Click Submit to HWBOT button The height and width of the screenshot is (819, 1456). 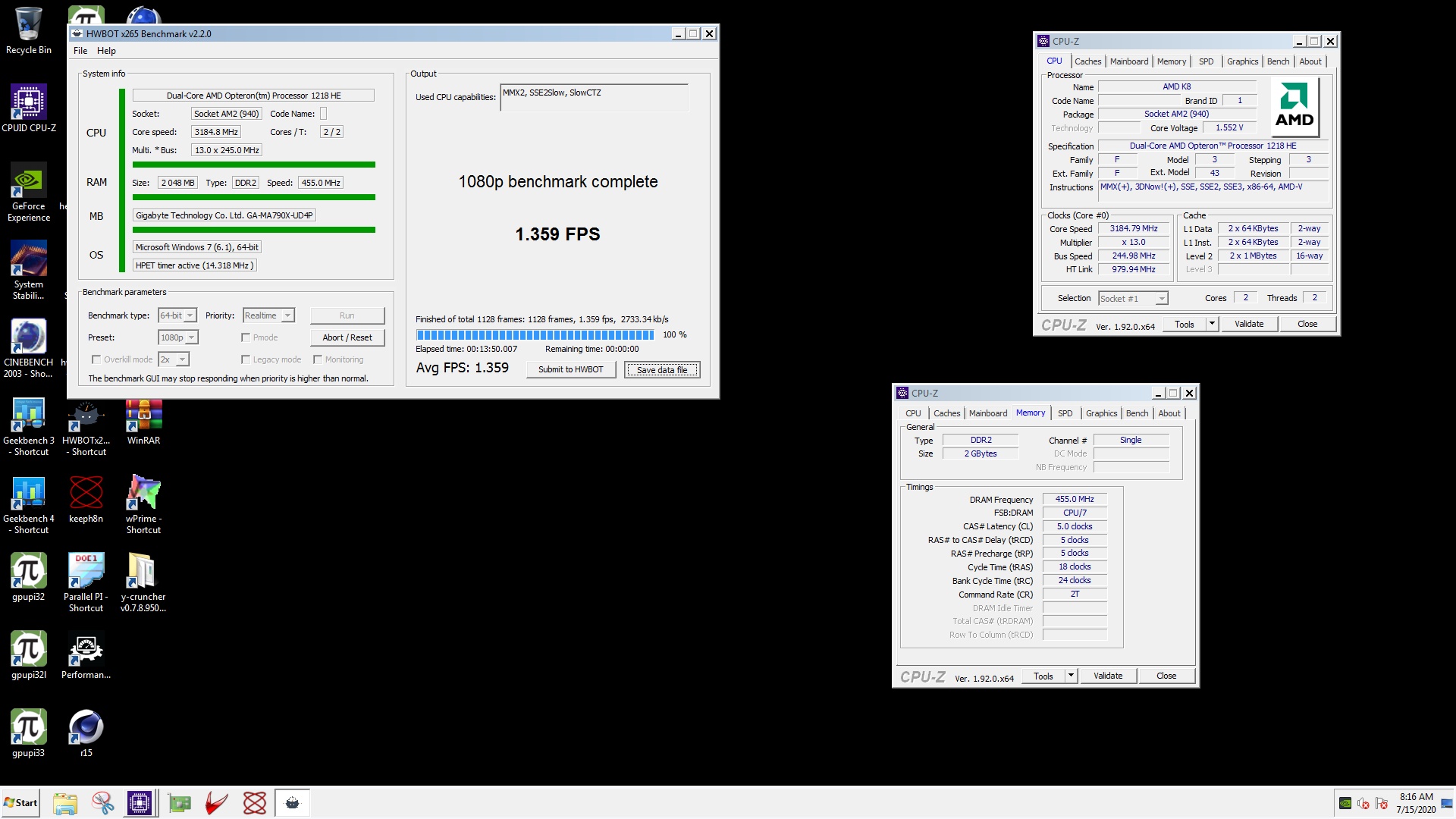coord(571,369)
